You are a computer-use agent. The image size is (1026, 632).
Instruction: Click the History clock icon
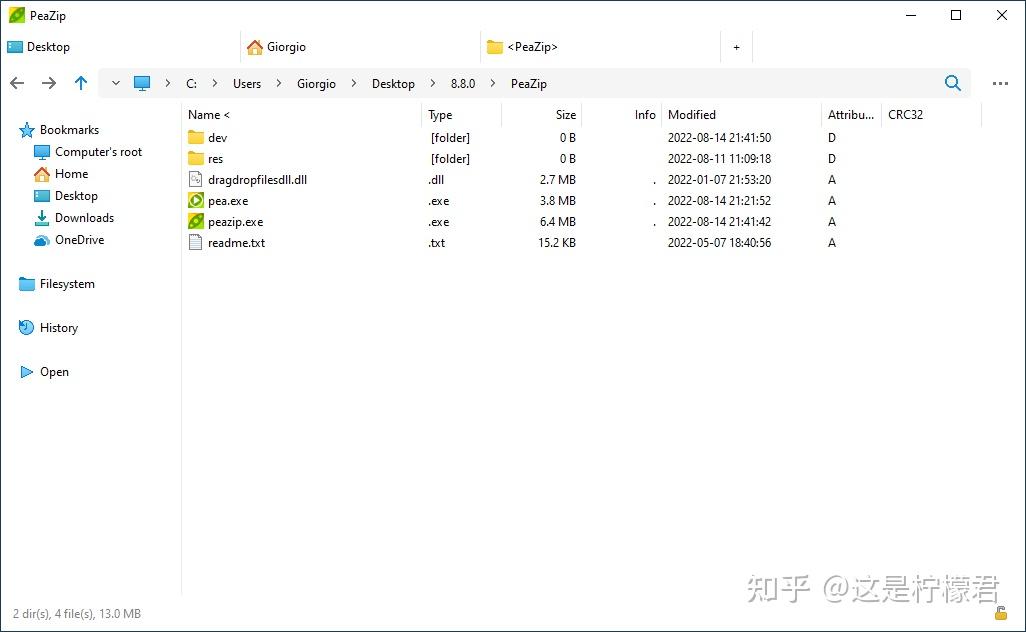(x=26, y=328)
